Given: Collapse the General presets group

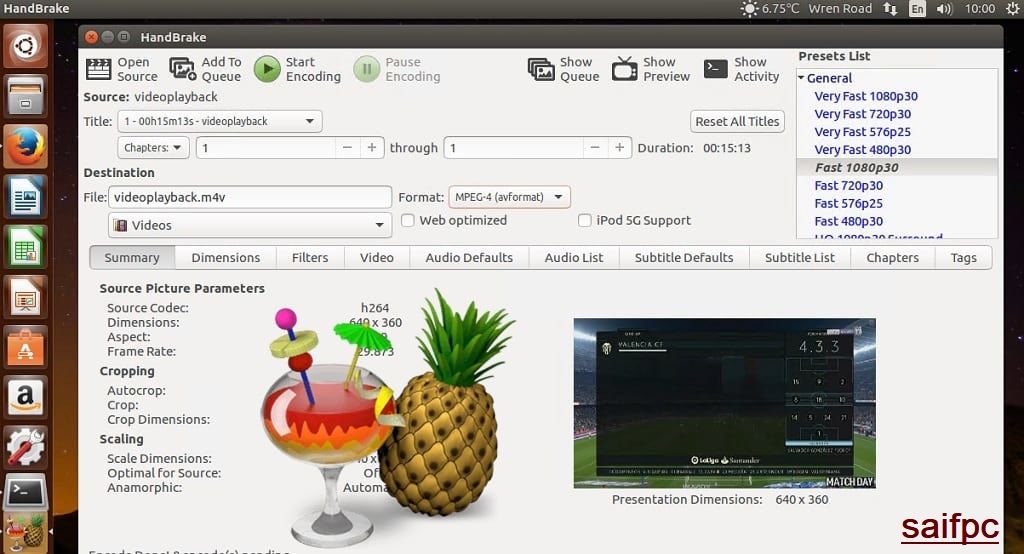Looking at the screenshot, I should coord(801,78).
